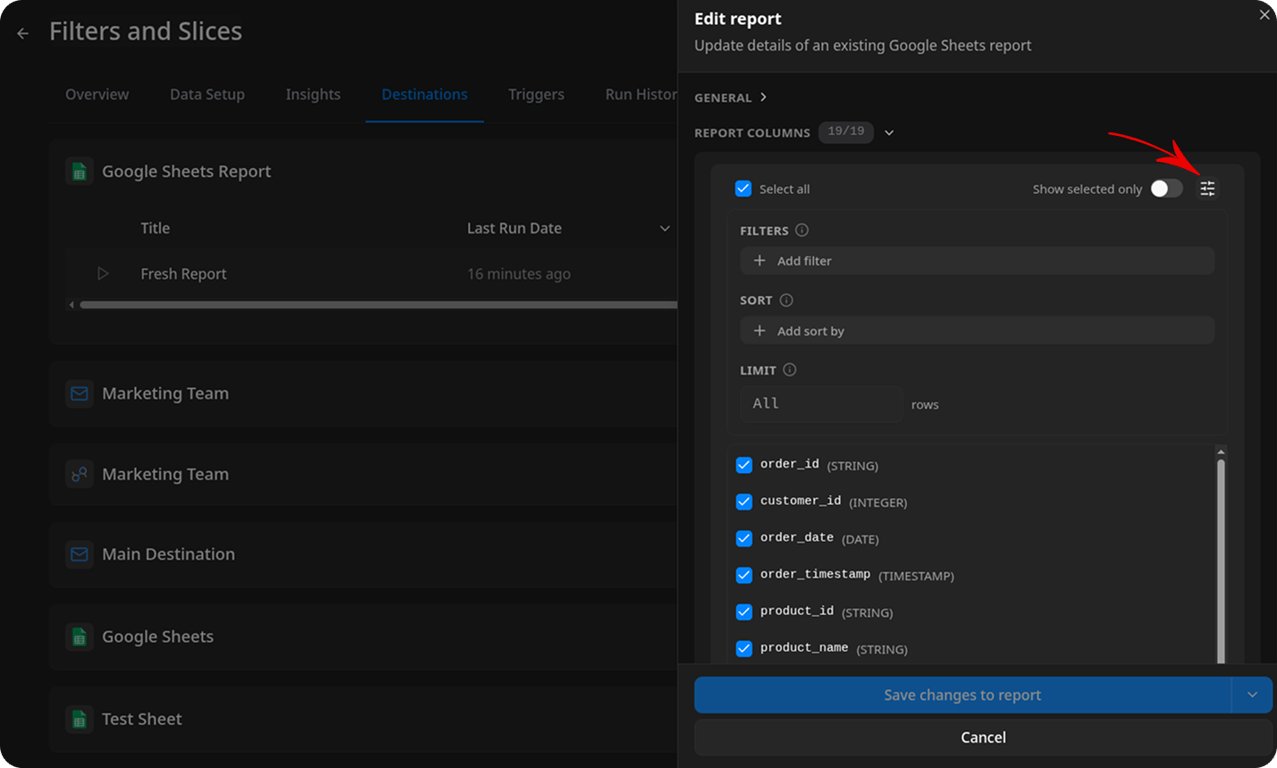Click the columns list scroll-up arrow

click(x=1221, y=452)
